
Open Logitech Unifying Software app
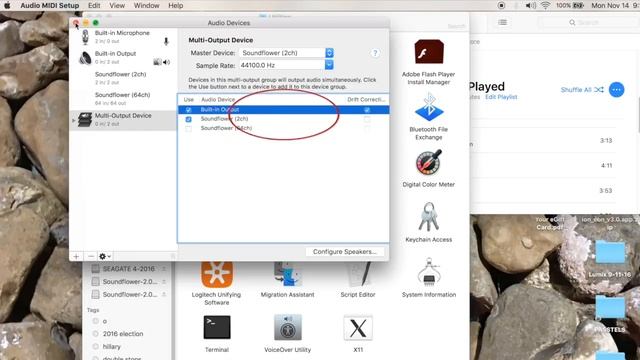[x=217, y=284]
